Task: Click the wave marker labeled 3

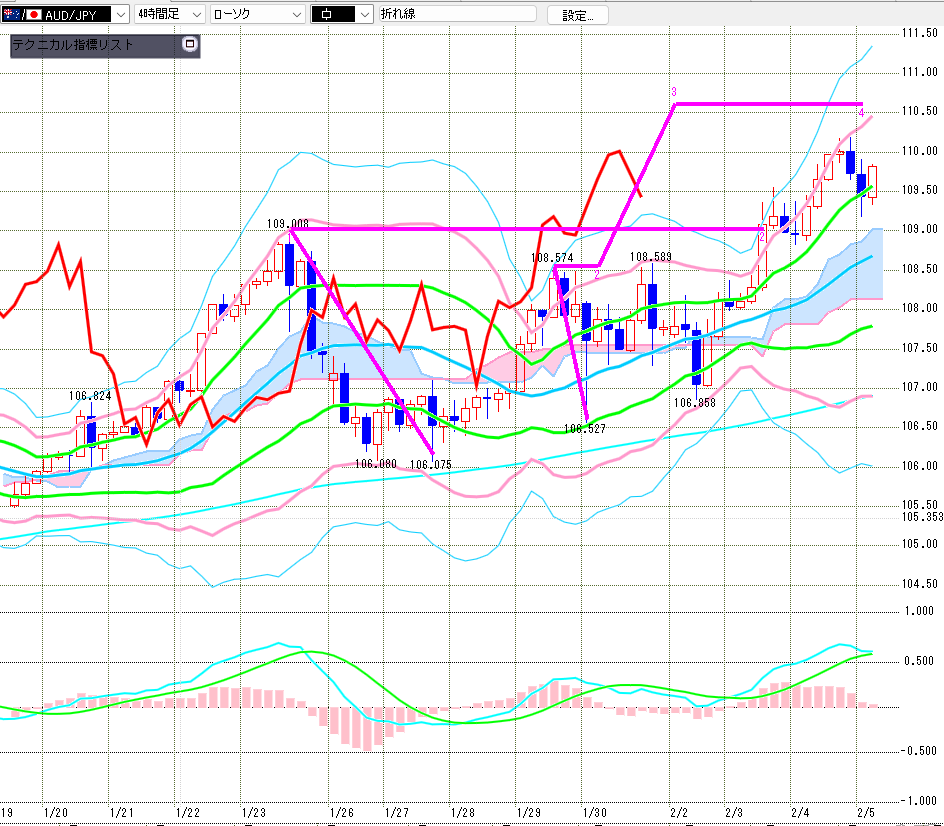Action: 674,92
